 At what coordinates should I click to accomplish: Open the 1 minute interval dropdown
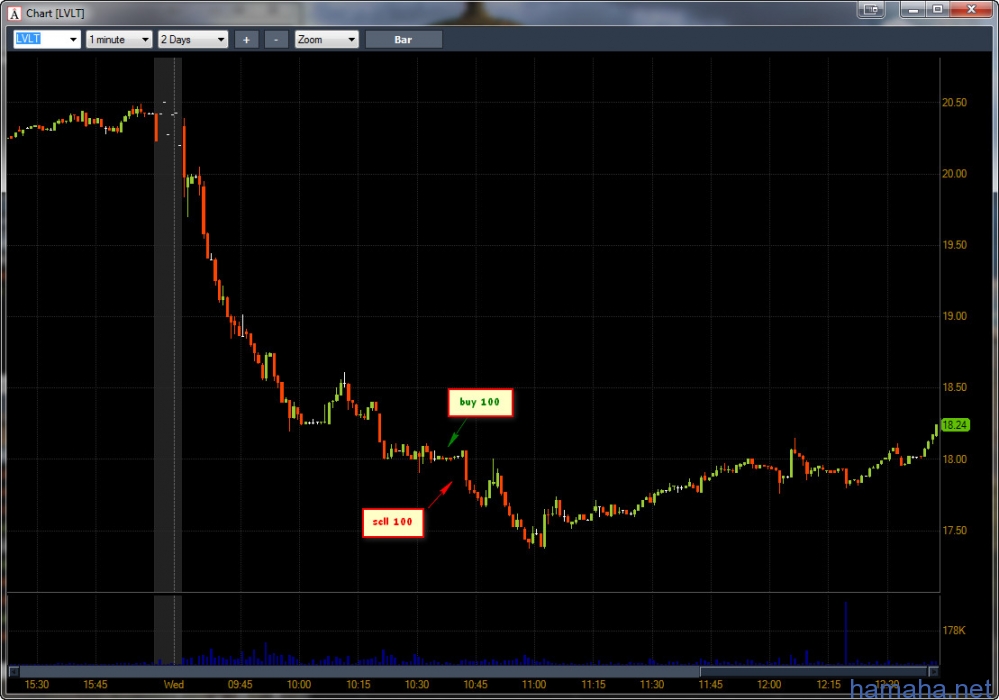(x=119, y=39)
